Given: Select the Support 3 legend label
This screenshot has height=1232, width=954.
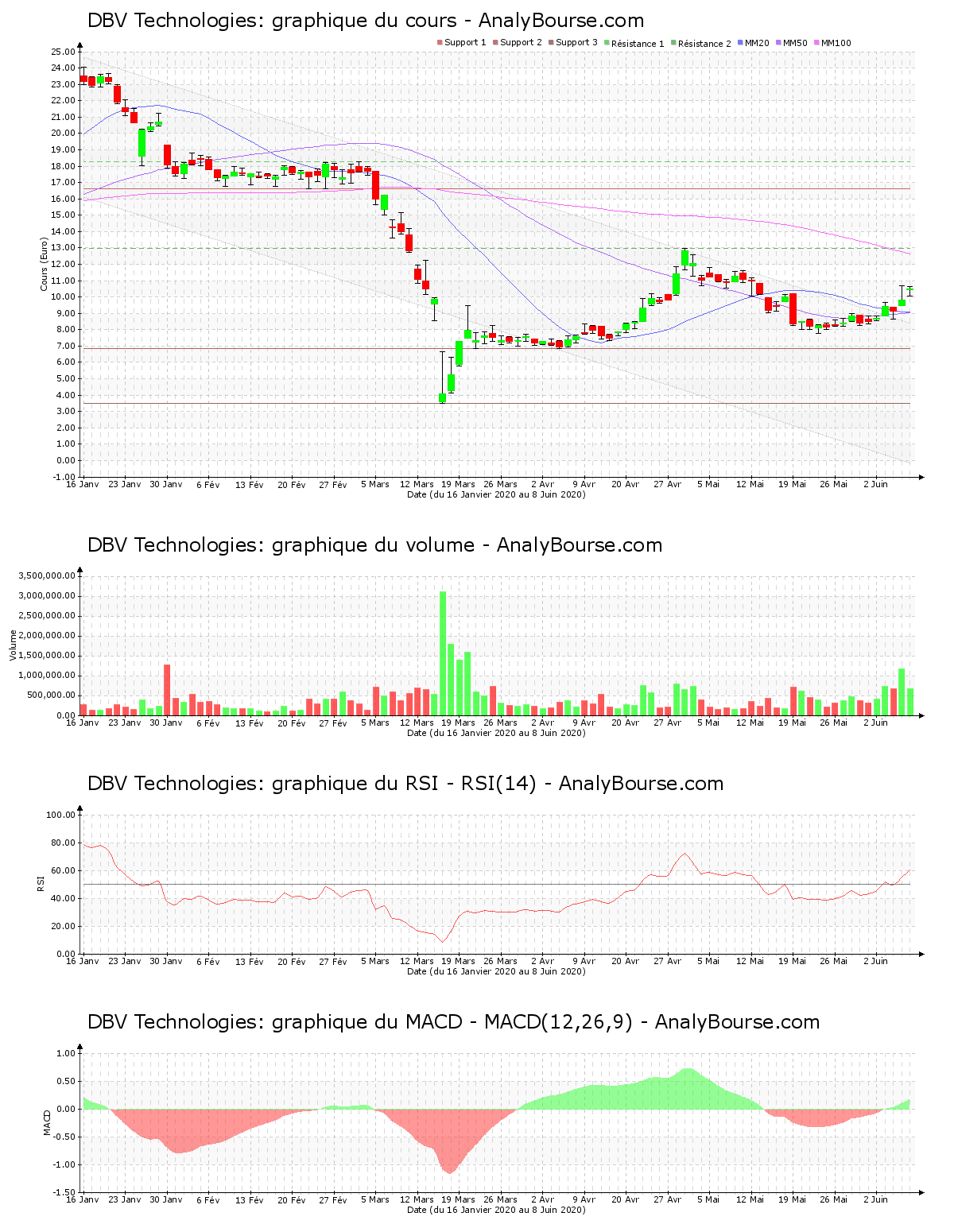Looking at the screenshot, I should [x=576, y=43].
